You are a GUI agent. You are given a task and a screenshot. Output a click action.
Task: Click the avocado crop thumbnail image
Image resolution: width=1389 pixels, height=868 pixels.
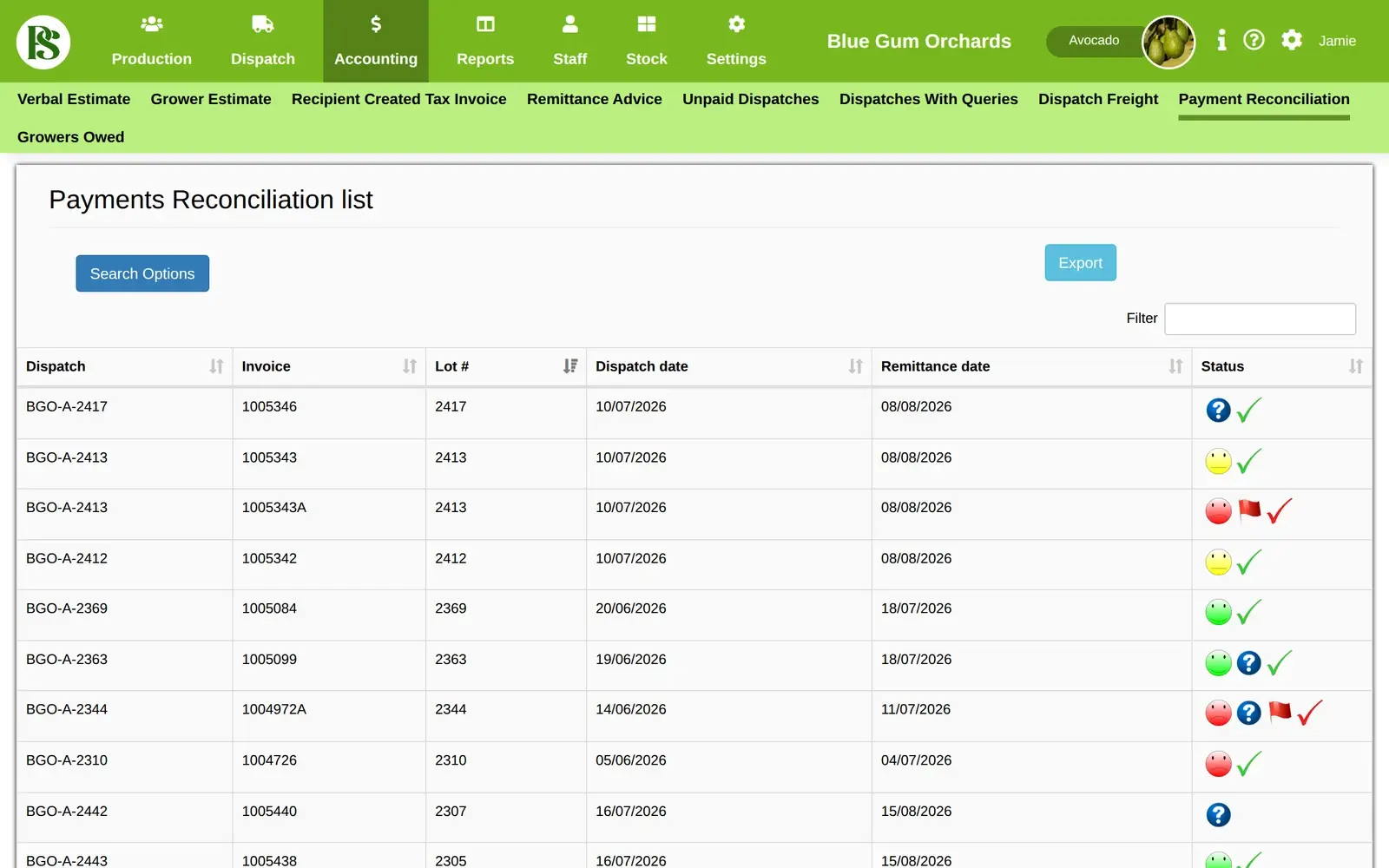(1168, 42)
